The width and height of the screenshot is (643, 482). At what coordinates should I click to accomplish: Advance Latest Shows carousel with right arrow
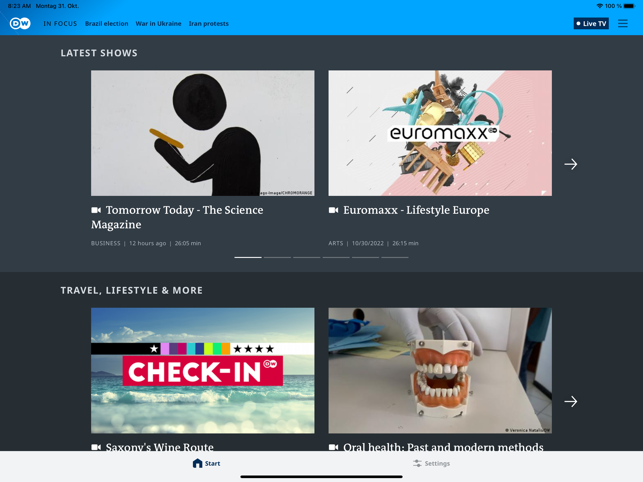570,164
